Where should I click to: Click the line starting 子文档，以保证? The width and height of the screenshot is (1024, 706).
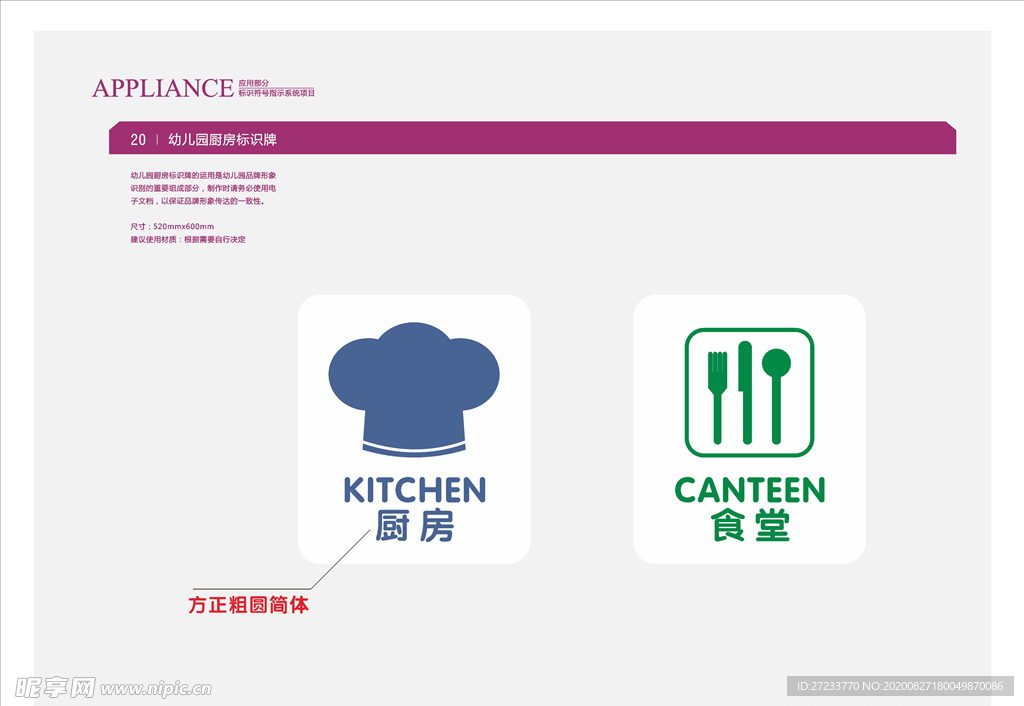pyautogui.click(x=197, y=201)
